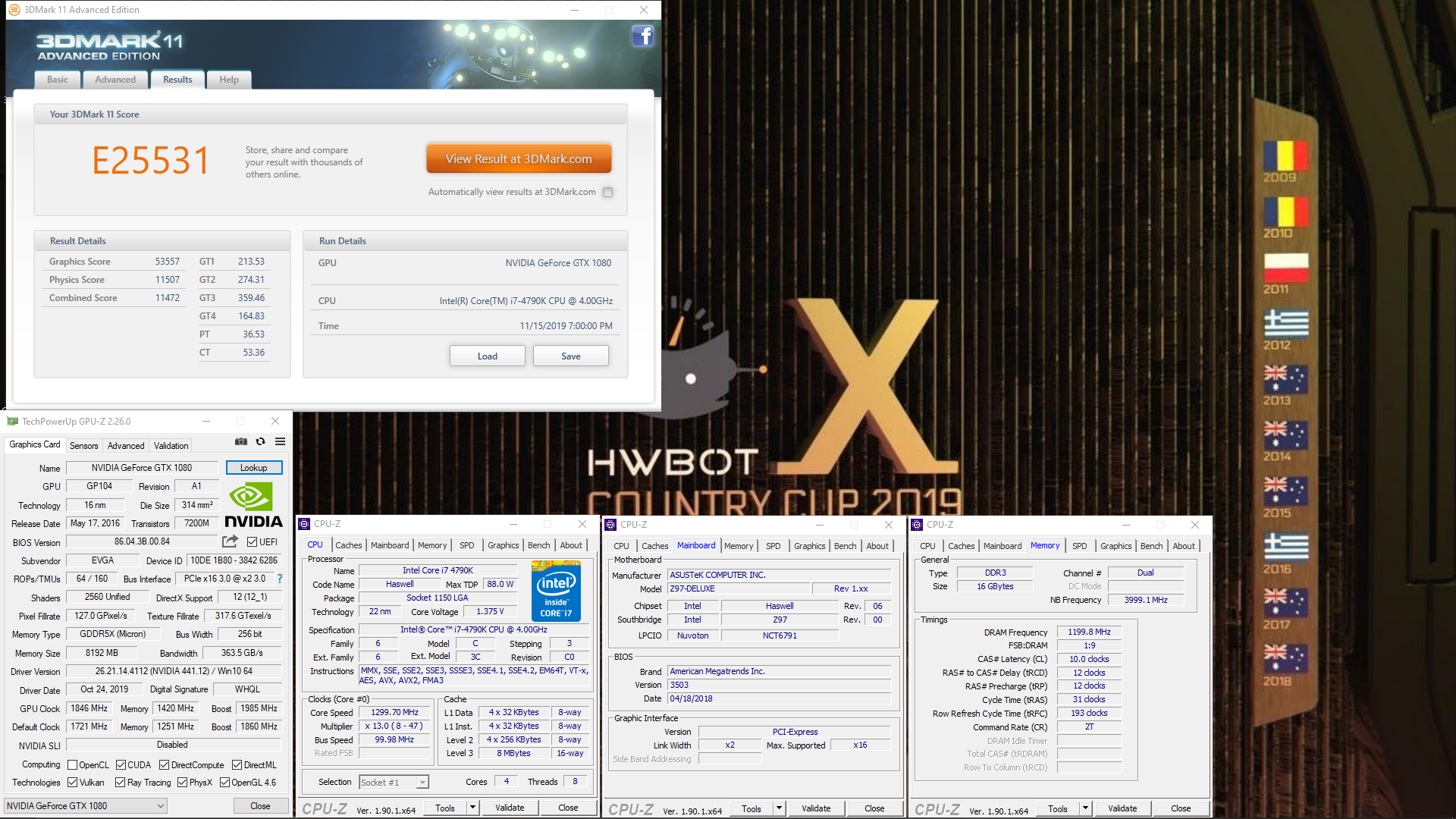Open the Validation tab in GPU-Z
The width and height of the screenshot is (1456, 819).
point(171,446)
